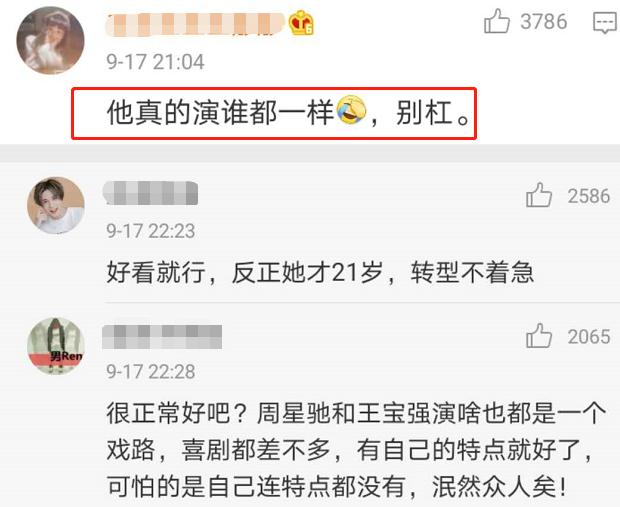The width and height of the screenshot is (620, 507).
Task: Click the crown badge beside the top username
Action: tap(301, 23)
